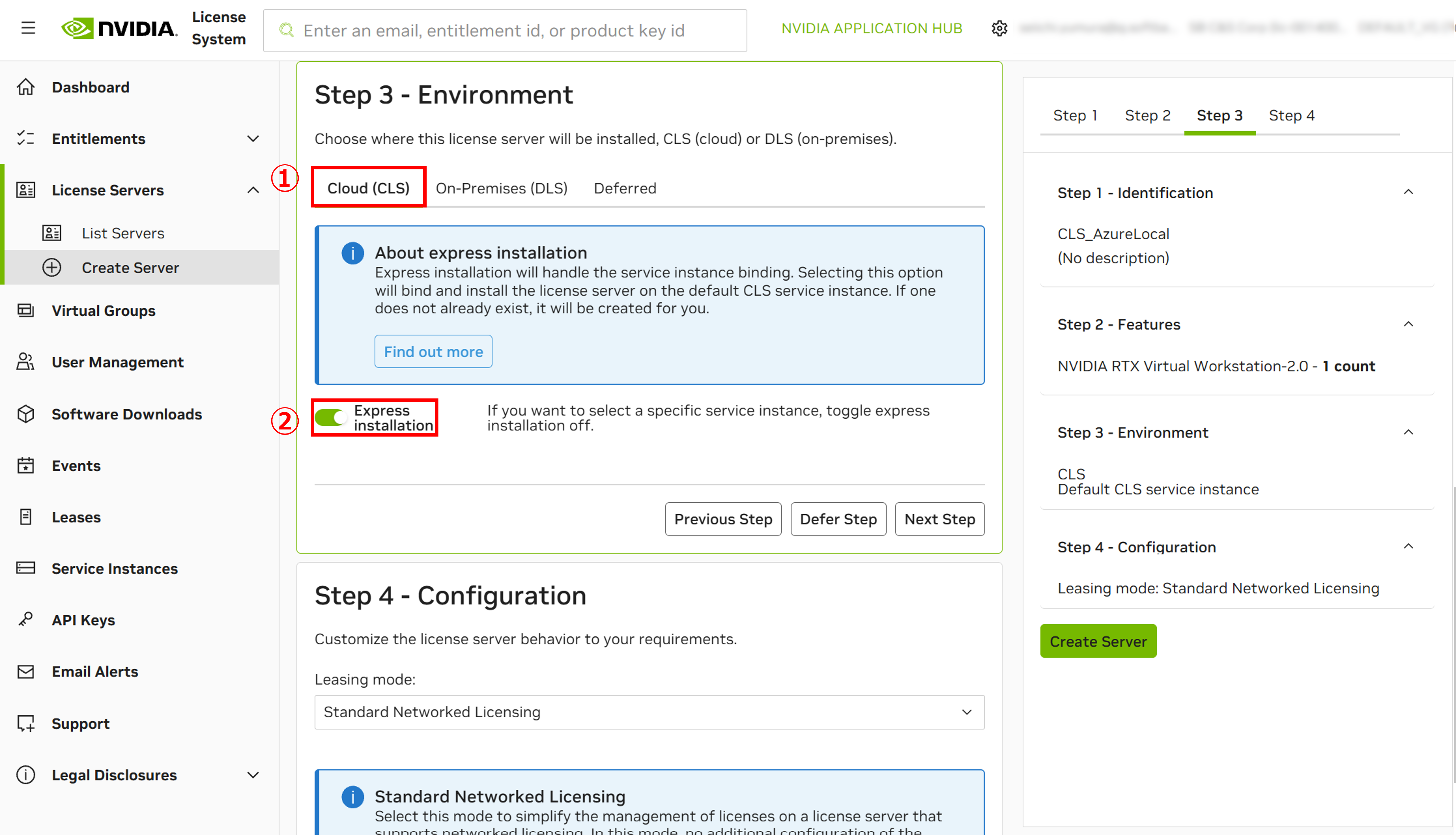Image resolution: width=1456 pixels, height=835 pixels.
Task: Click the Service Instances icon
Action: point(26,568)
